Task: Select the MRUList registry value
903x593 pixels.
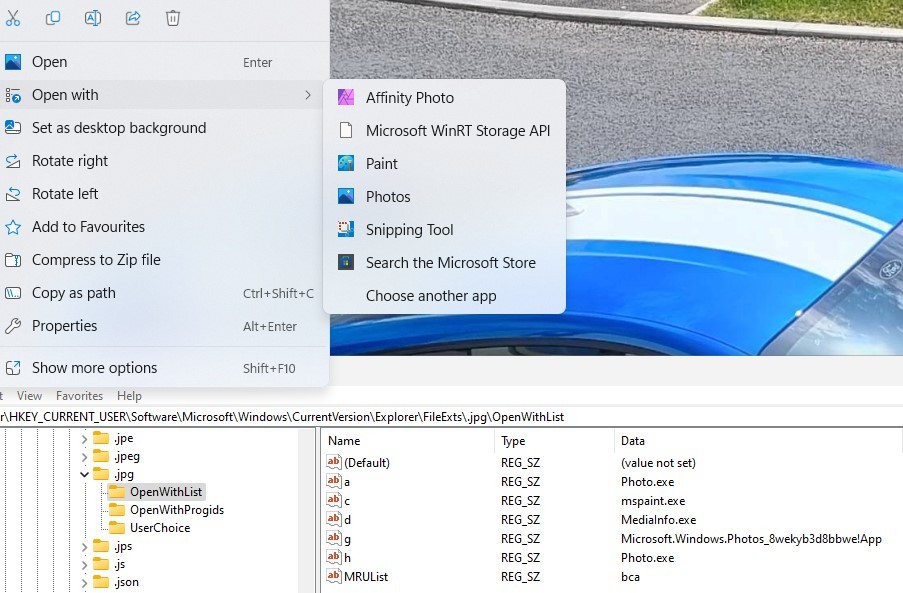Action: point(365,576)
